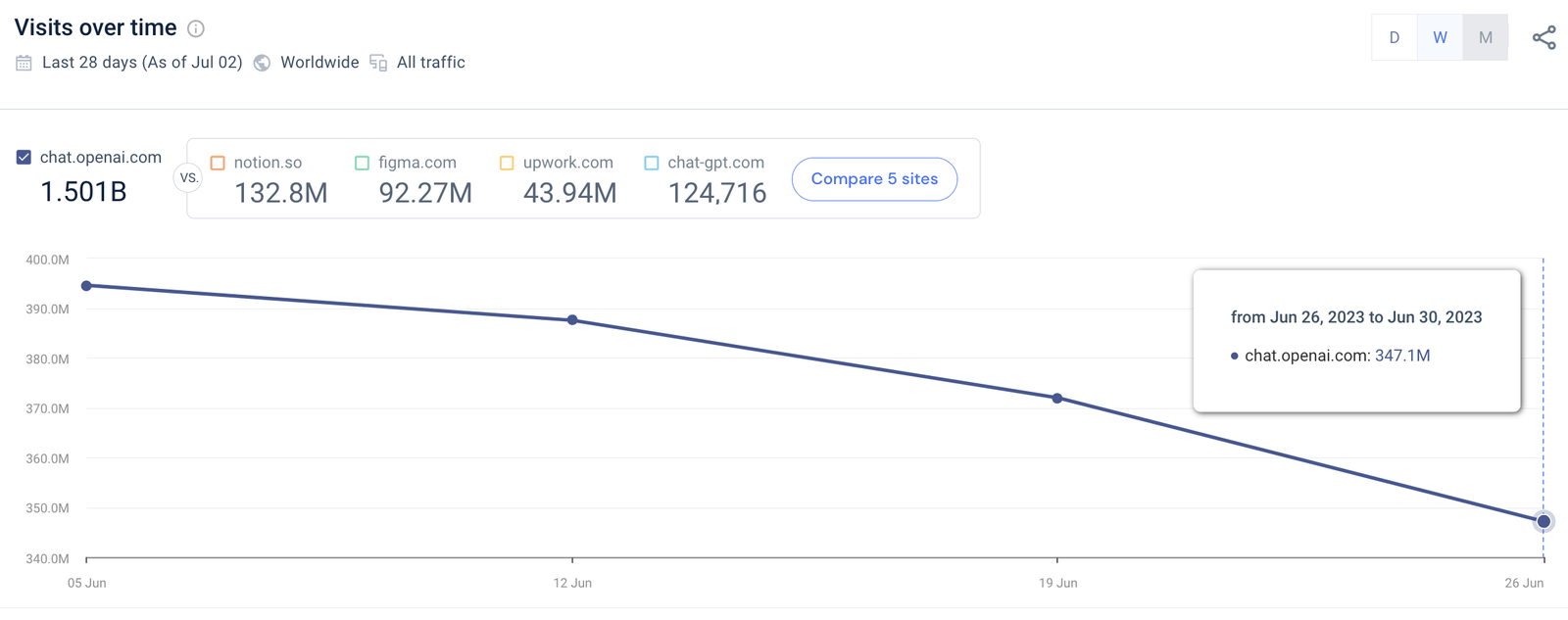The height and width of the screenshot is (620, 1568).
Task: Click the 380.0M y-axis label
Action: pyautogui.click(x=47, y=359)
